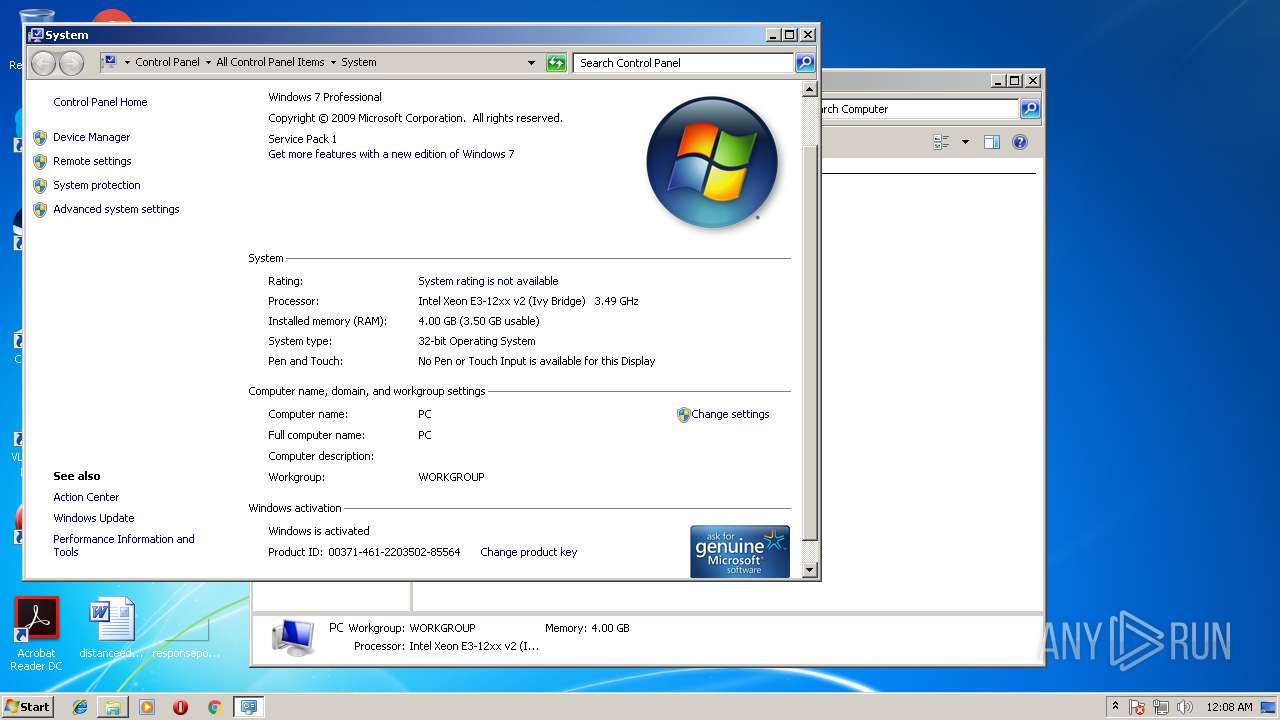Expand the arrow before Control Panel in address bar
Screen dimensions: 1280x720
coord(127,62)
